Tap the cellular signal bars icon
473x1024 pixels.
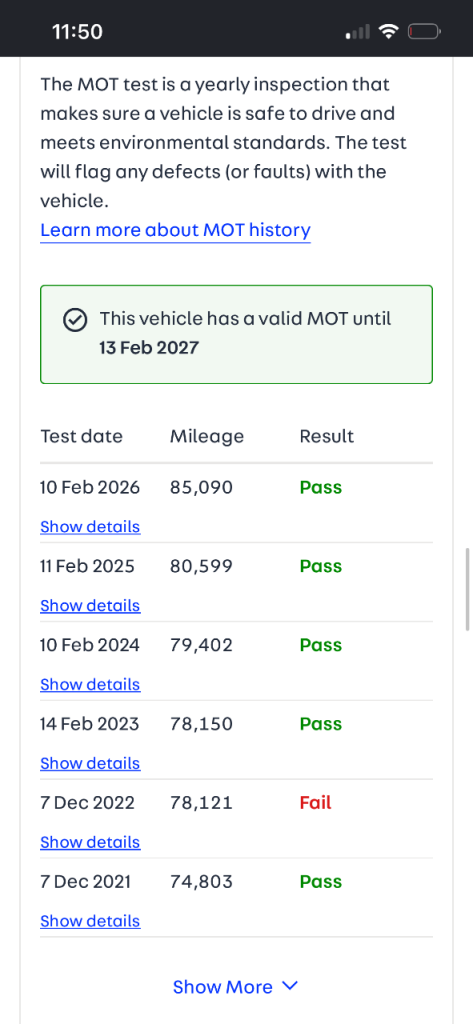[358, 31]
